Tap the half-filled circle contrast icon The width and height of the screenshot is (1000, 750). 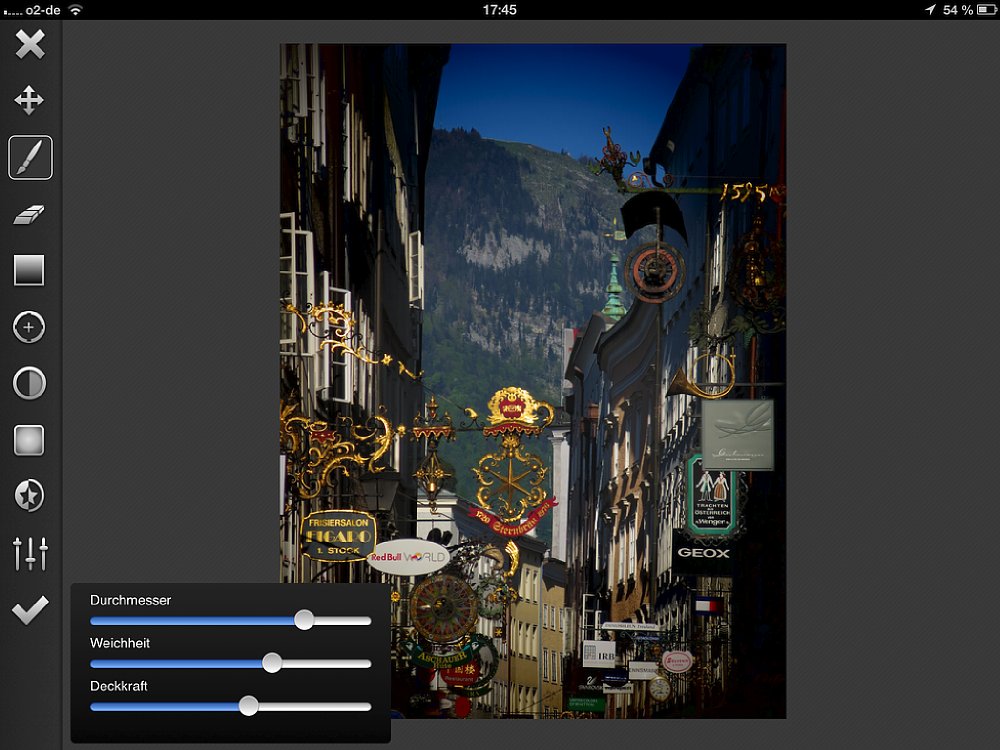pyautogui.click(x=29, y=383)
